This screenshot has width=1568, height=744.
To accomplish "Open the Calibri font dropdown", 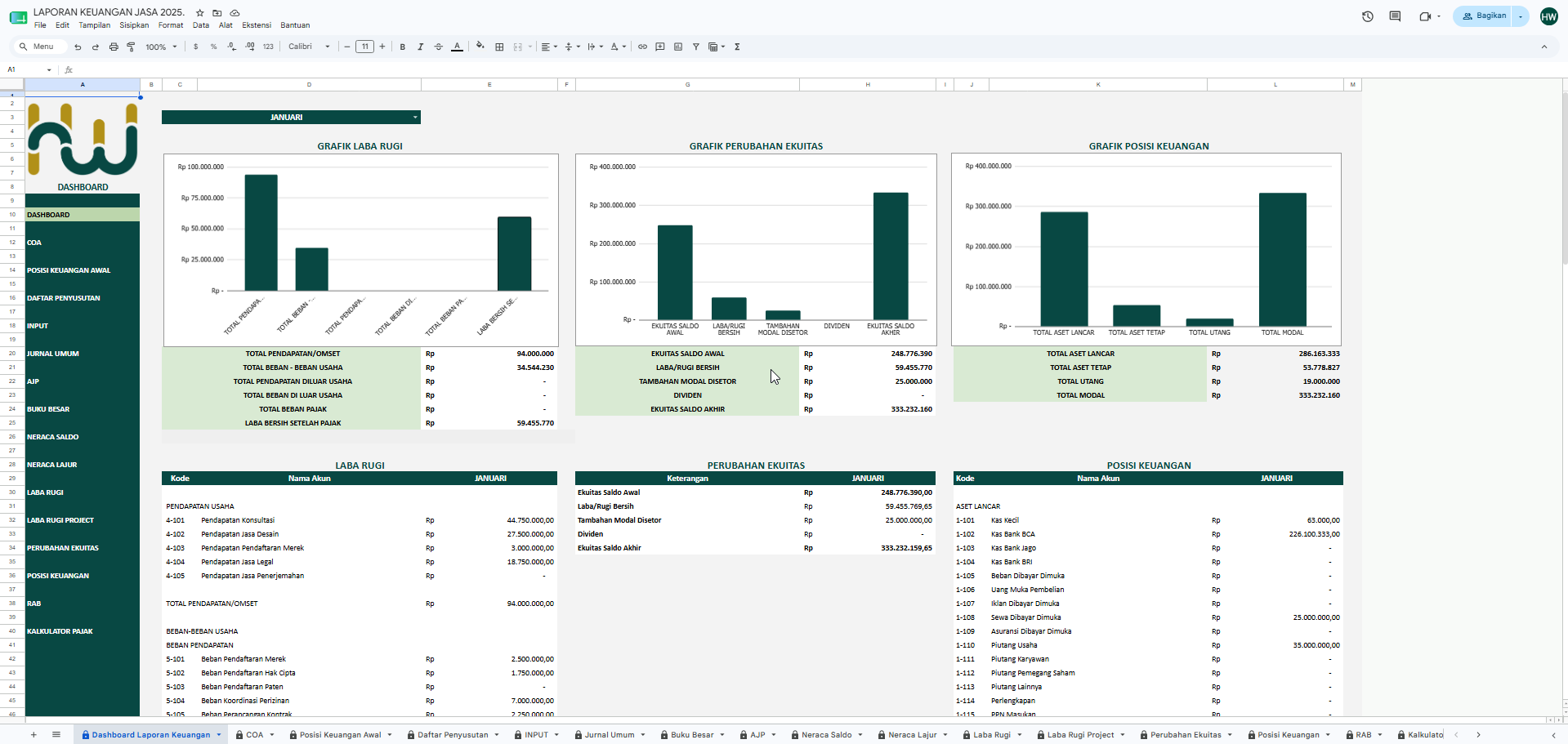I will pos(309,47).
